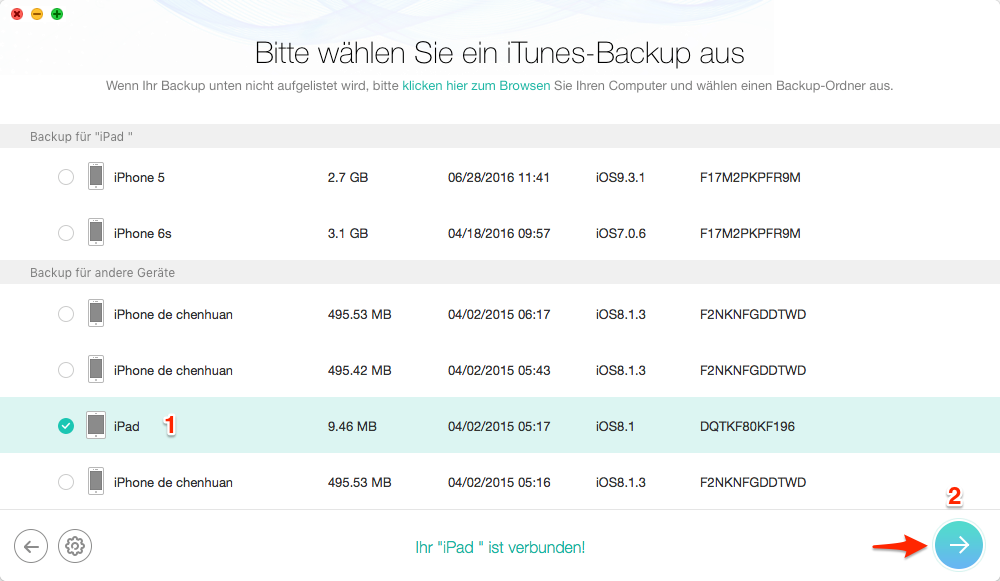This screenshot has width=1000, height=581.
Task: Minimize the window with the yellow button
Action: 37,14
